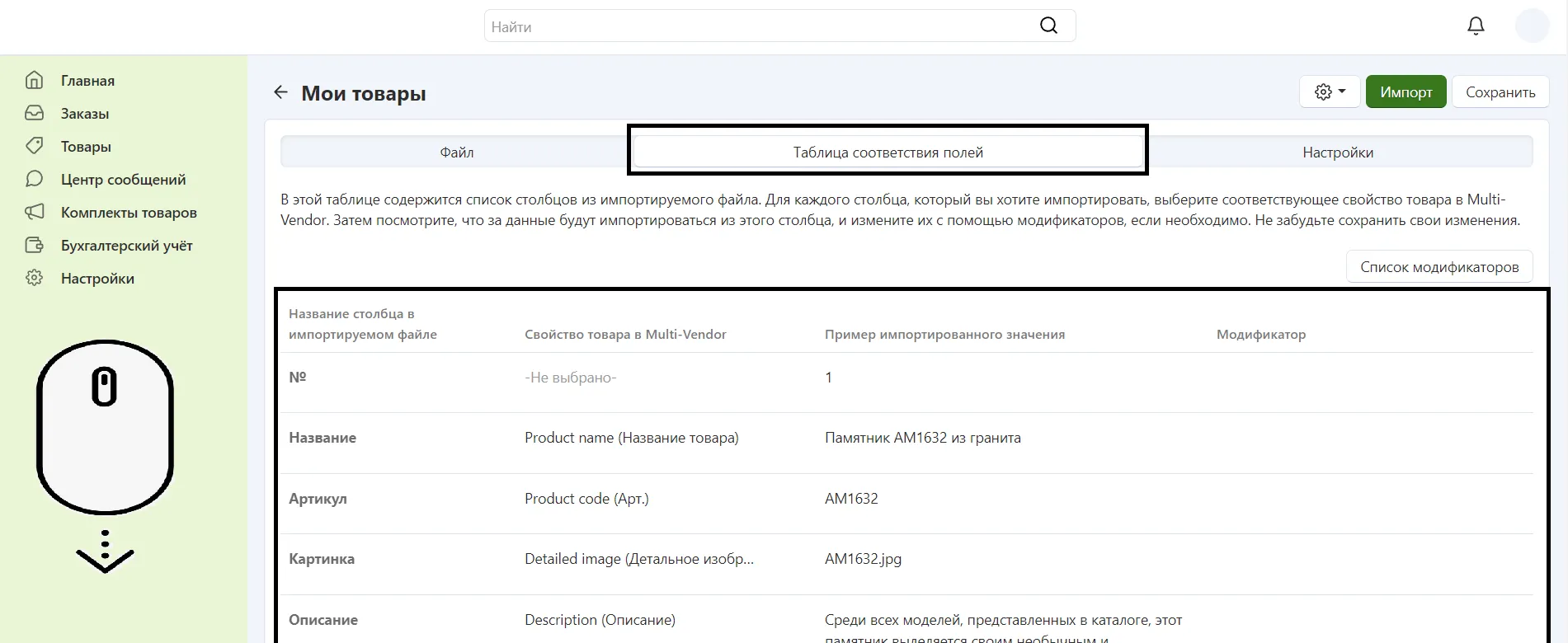The width and height of the screenshot is (1568, 643).
Task: Click the Товары tag icon
Action: [x=34, y=146]
